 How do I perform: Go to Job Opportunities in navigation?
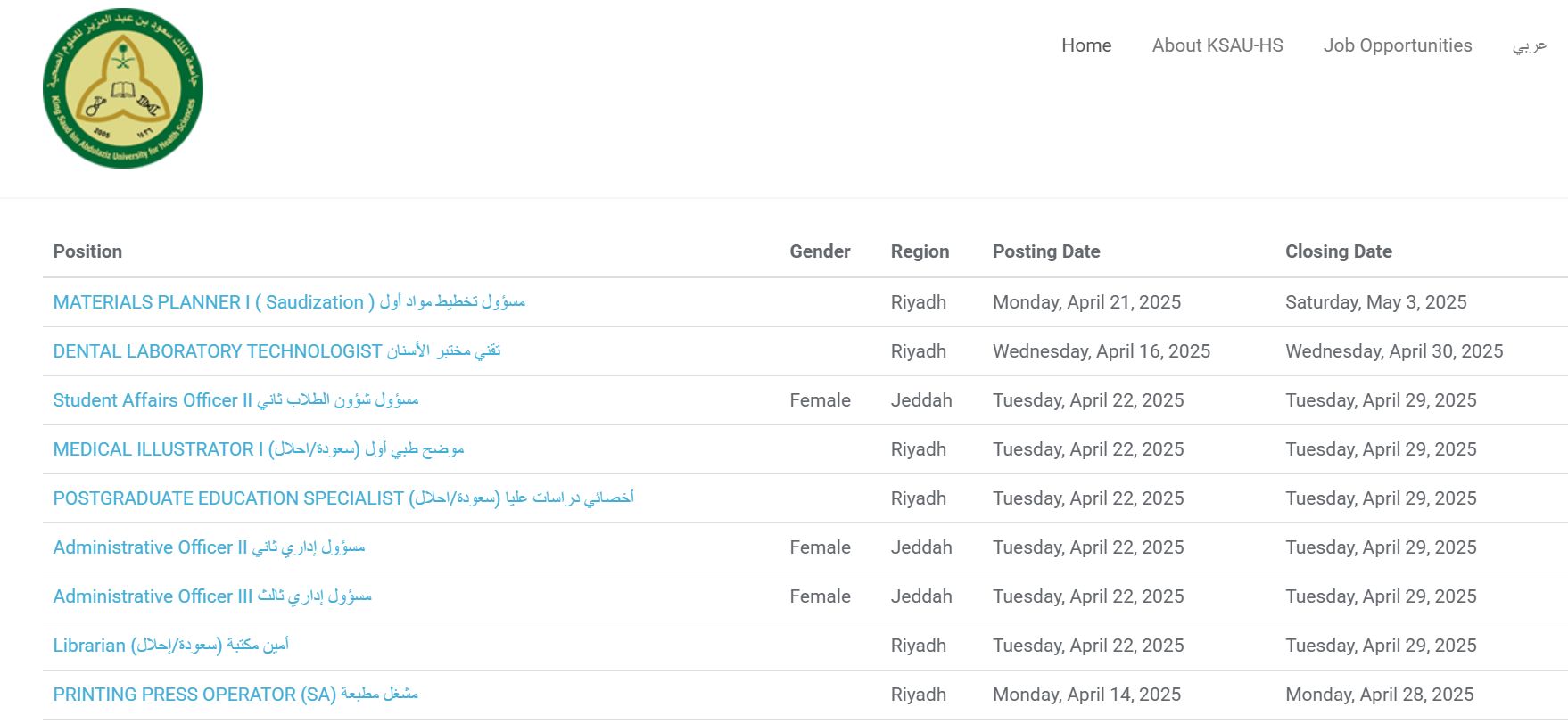(1398, 45)
